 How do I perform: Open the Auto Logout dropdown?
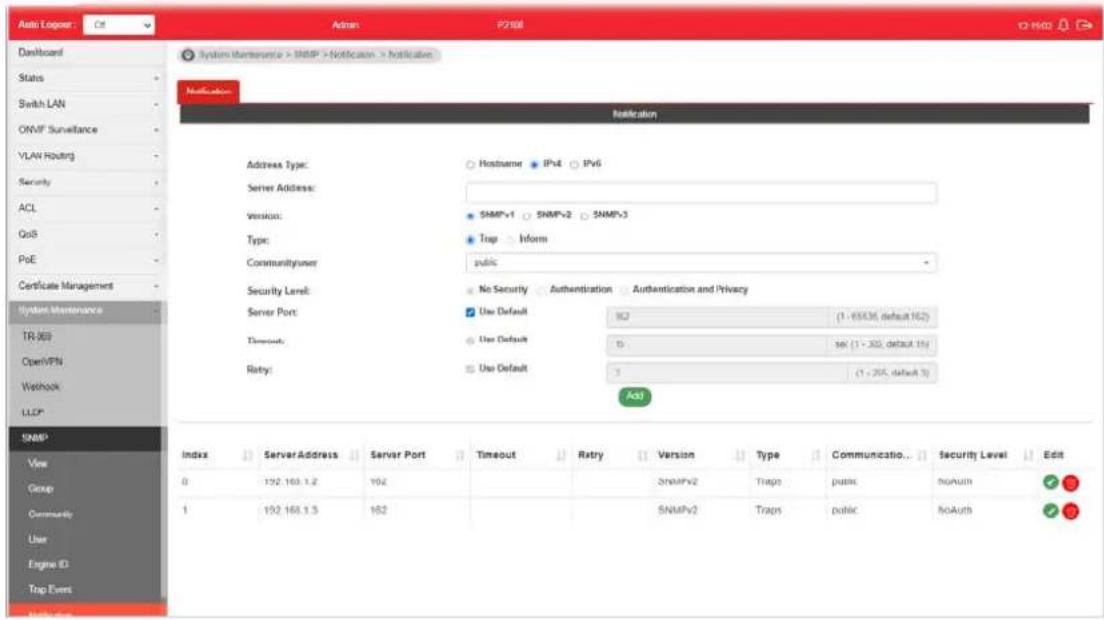click(118, 25)
